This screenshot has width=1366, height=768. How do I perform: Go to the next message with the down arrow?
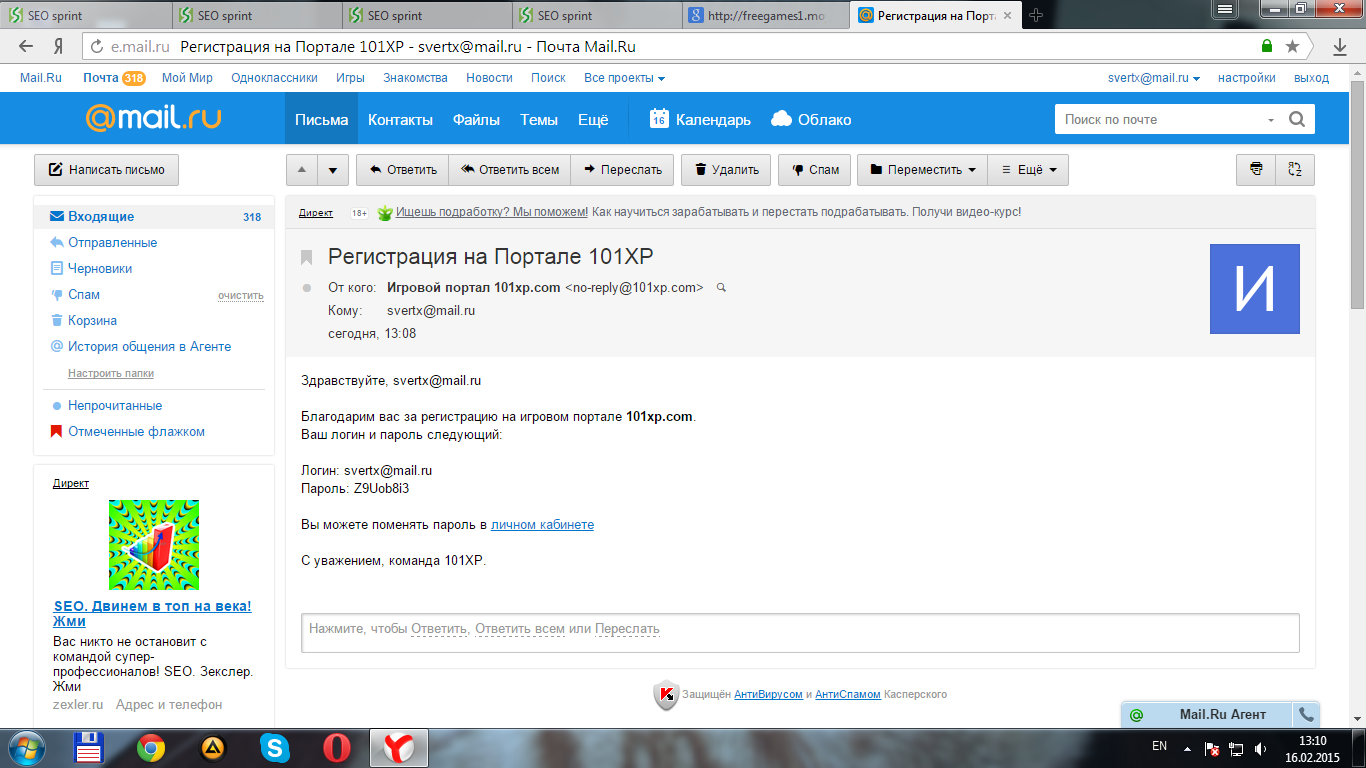333,170
